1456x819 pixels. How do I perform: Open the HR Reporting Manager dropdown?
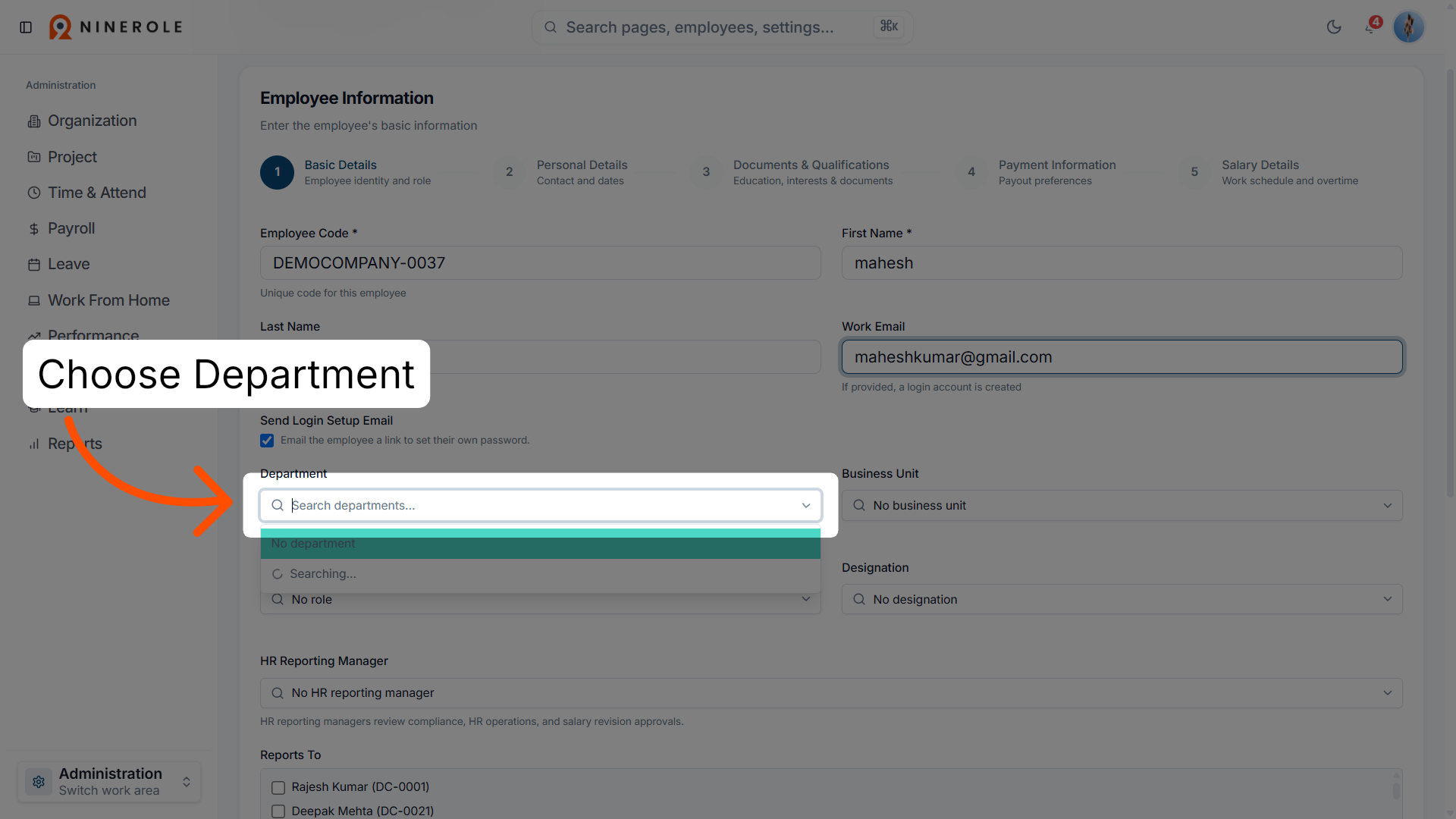(831, 693)
